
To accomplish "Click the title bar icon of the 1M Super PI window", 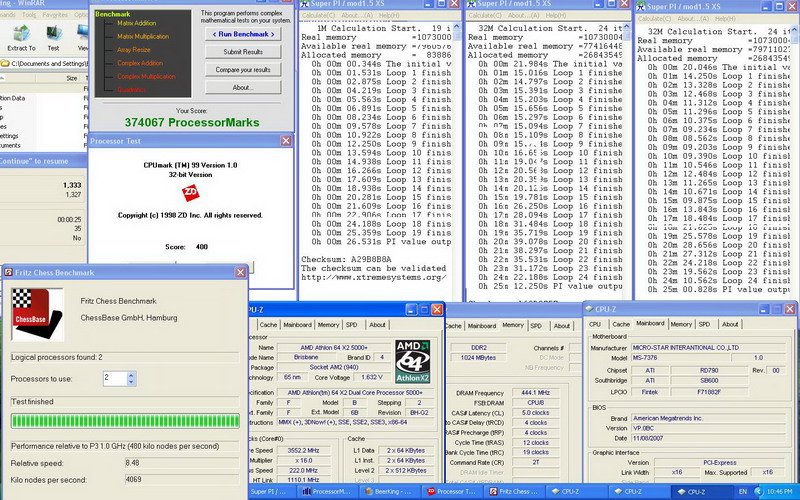I will click(305, 4).
